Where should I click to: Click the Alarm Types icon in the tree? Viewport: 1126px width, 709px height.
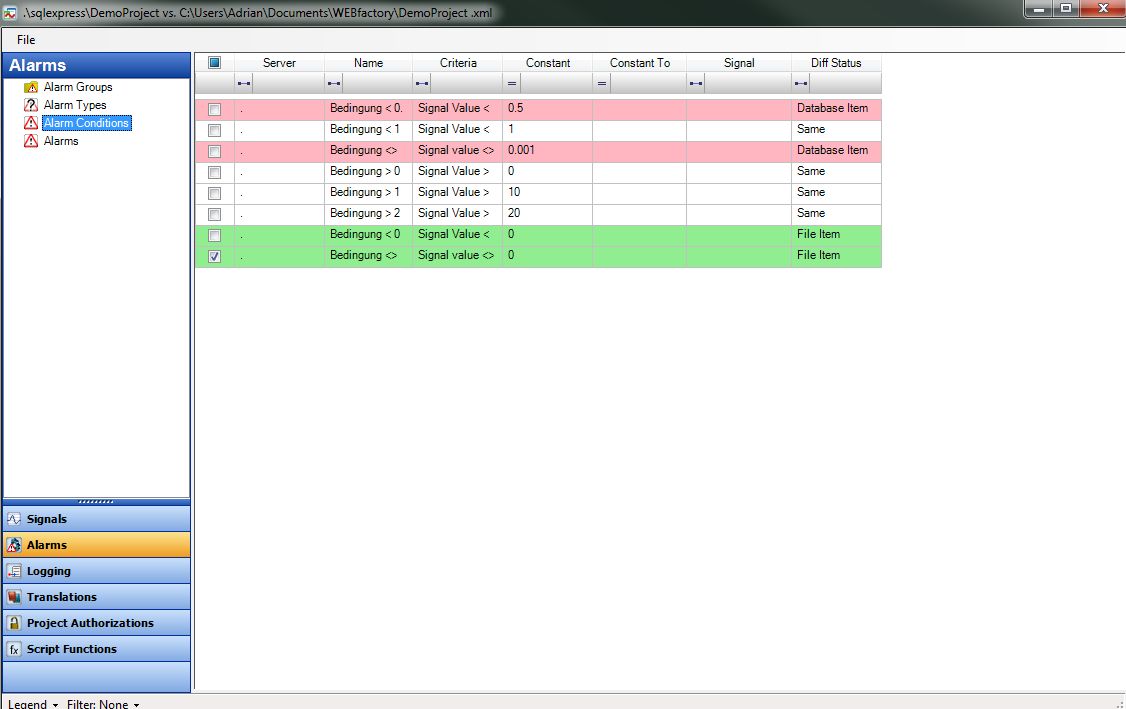click(x=31, y=105)
